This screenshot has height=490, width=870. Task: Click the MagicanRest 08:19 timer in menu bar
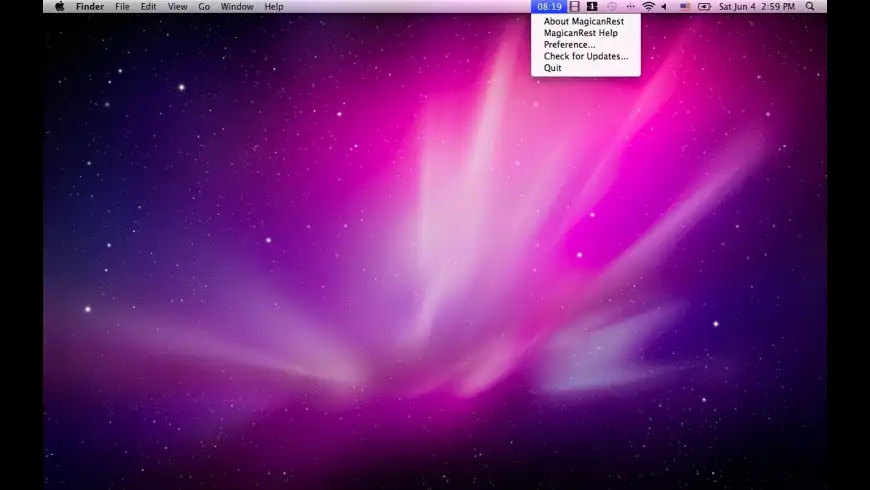click(x=549, y=6)
